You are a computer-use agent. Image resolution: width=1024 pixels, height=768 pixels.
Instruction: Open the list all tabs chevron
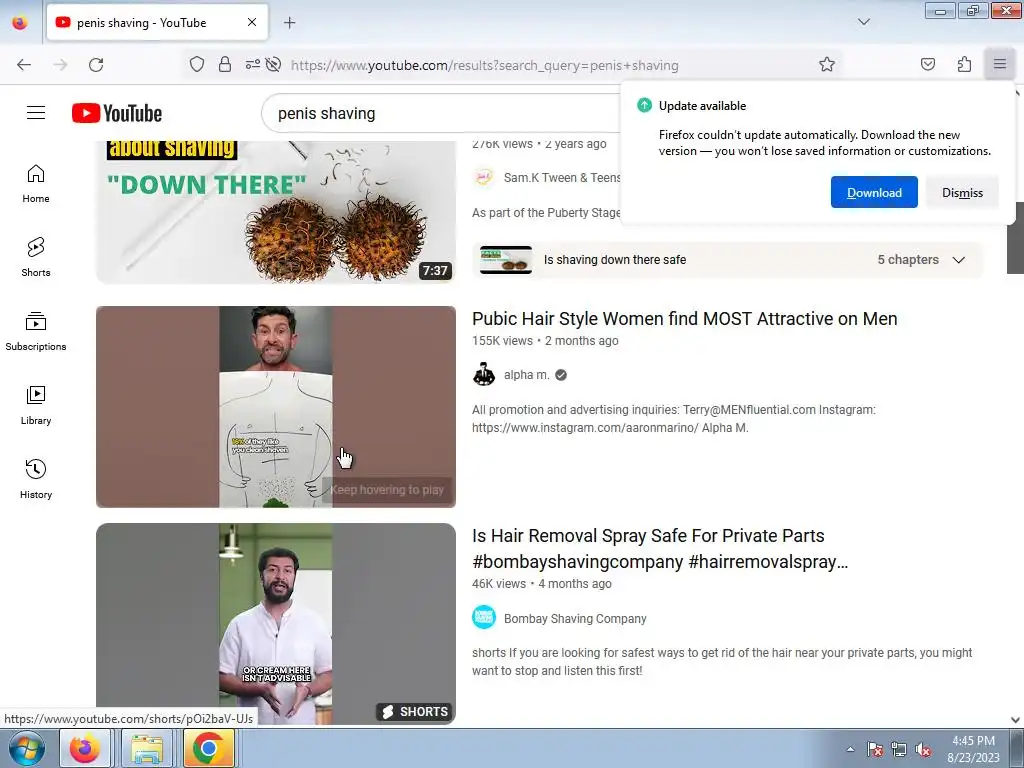pyautogui.click(x=863, y=22)
